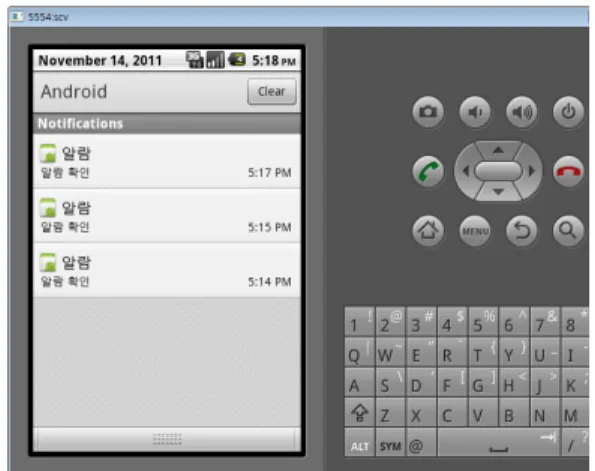
Task: Click the SYM keyboard key
Action: pos(390,443)
